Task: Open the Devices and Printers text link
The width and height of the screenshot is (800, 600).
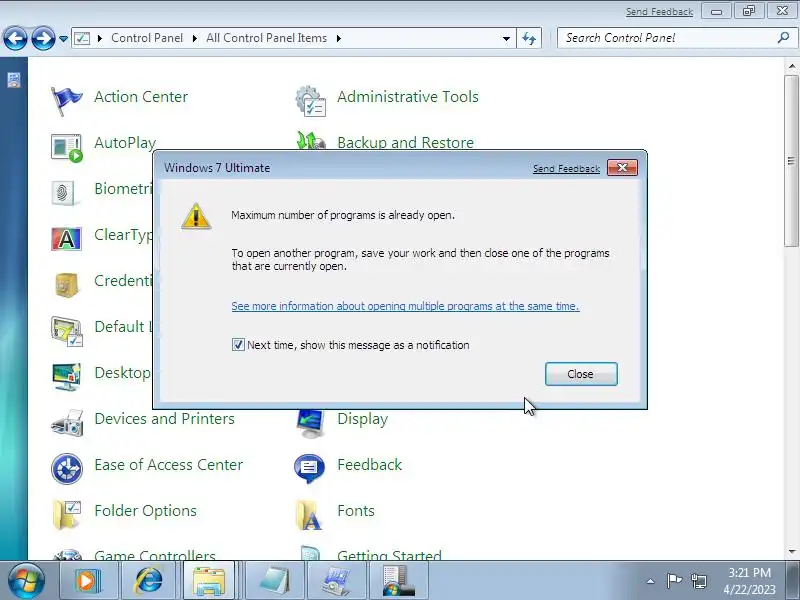Action: pos(164,419)
